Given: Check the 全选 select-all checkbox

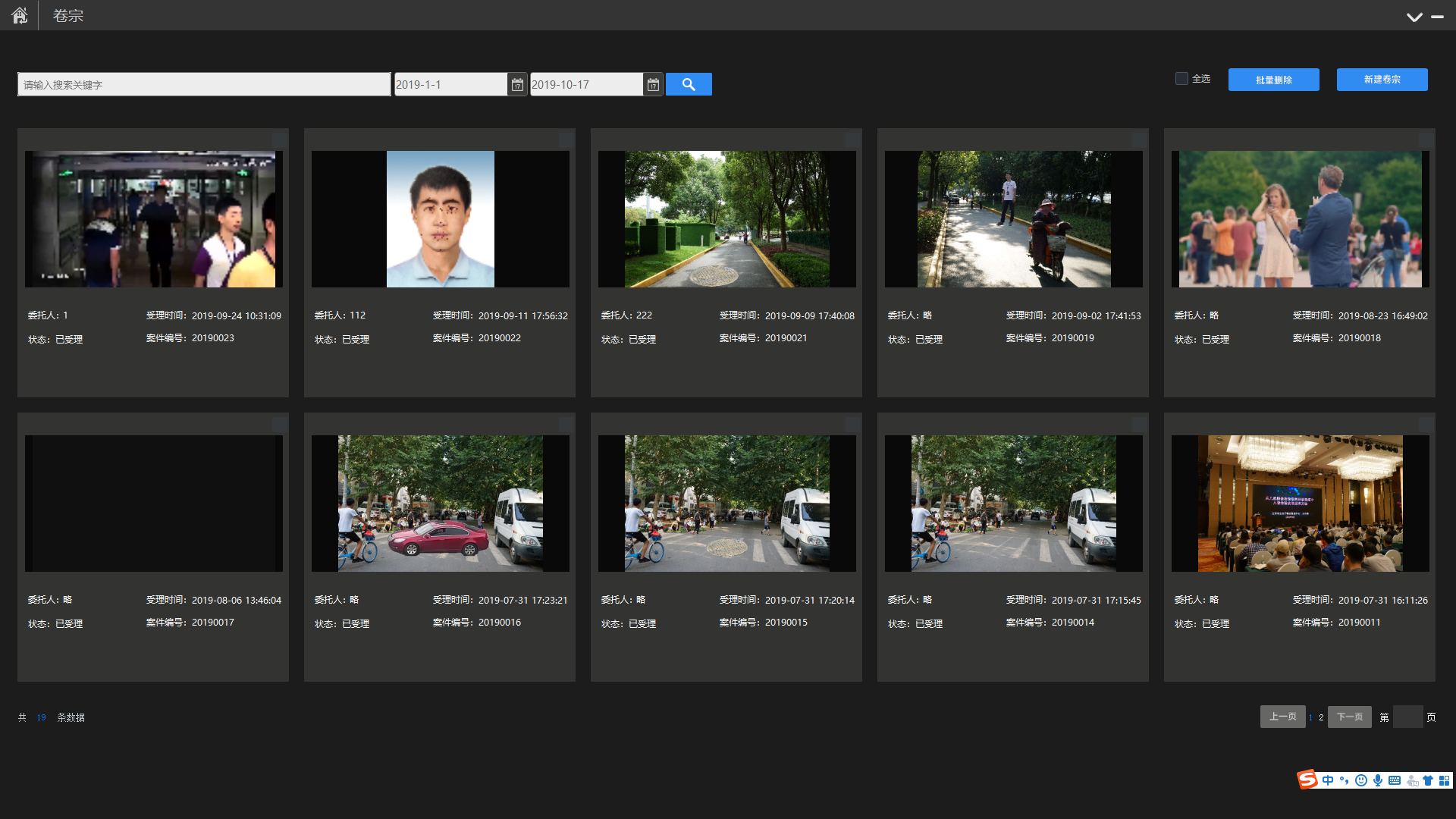Looking at the screenshot, I should pyautogui.click(x=1181, y=79).
